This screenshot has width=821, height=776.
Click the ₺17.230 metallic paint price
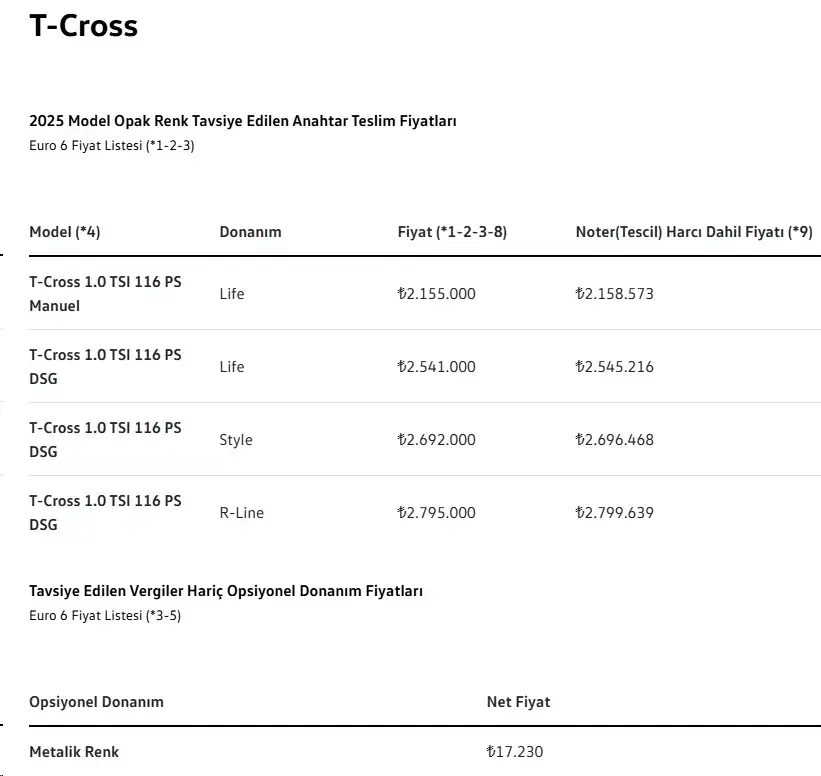515,752
